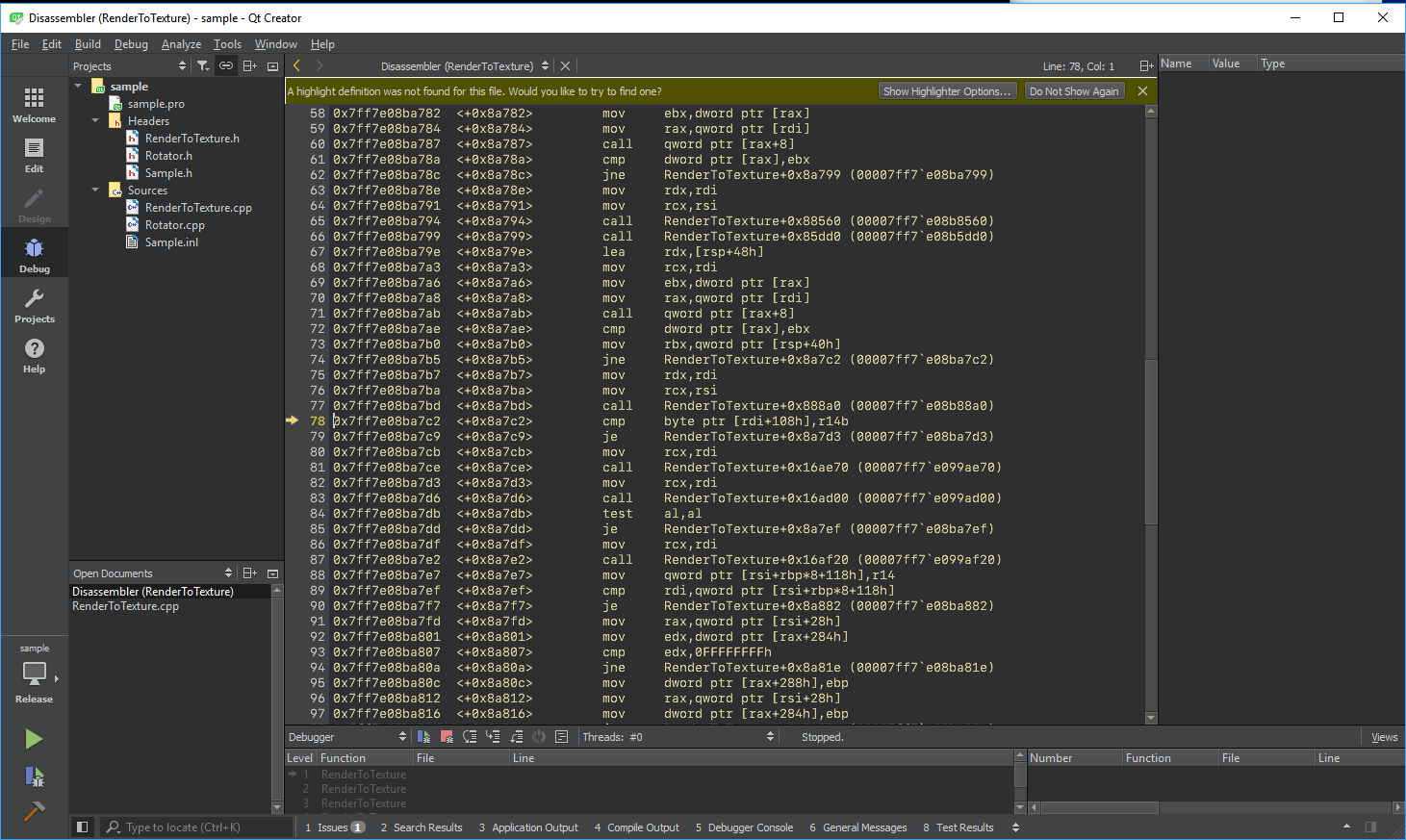Click the green Run button
Image resolution: width=1406 pixels, height=840 pixels.
(x=34, y=739)
